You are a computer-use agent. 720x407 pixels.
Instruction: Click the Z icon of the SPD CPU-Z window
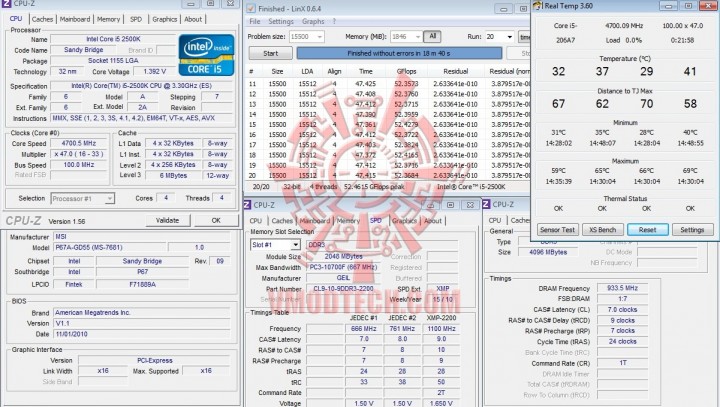(x=248, y=205)
